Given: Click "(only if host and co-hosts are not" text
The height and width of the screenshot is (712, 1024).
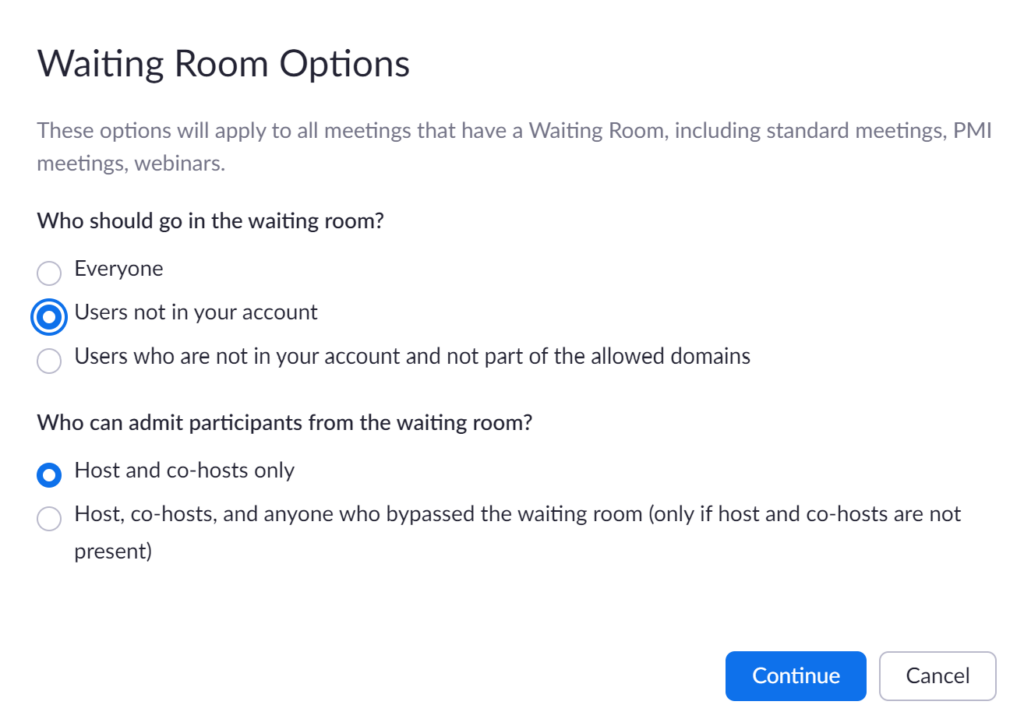Looking at the screenshot, I should [804, 514].
